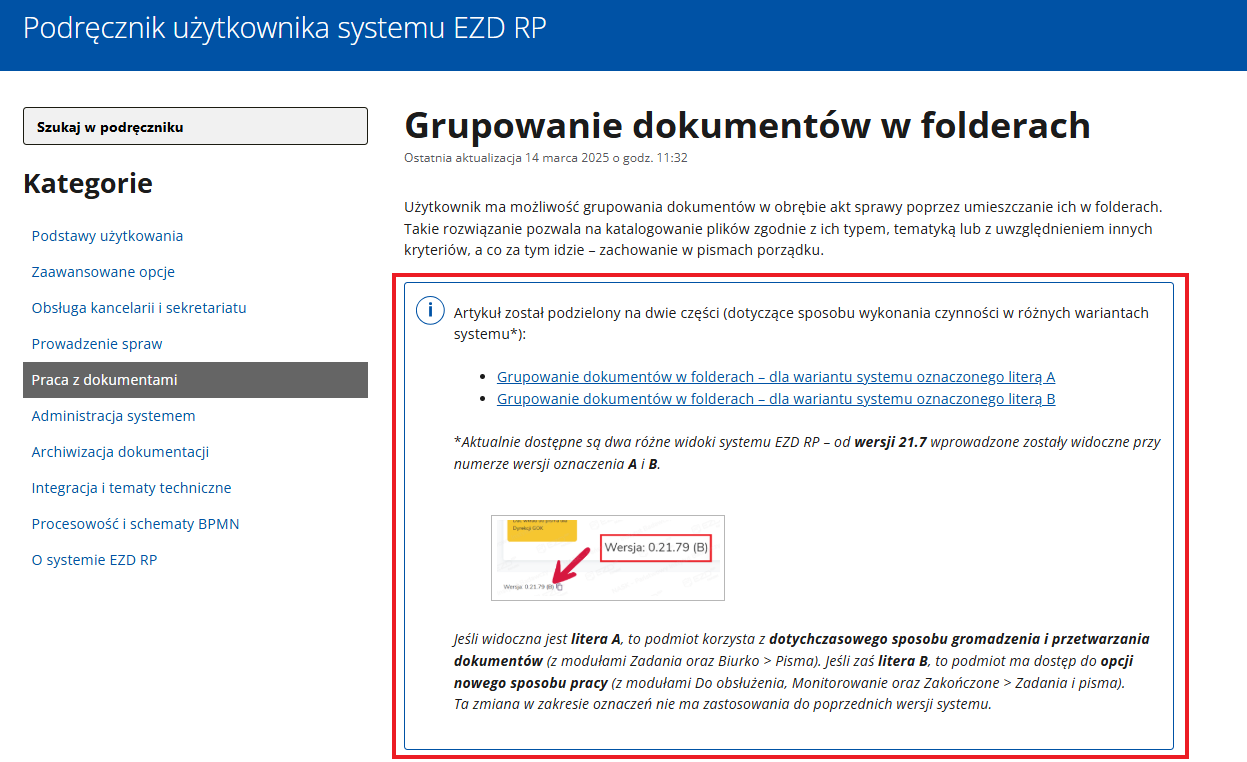Click the 'Ostatnia aktualizacja' date line

pos(545,158)
